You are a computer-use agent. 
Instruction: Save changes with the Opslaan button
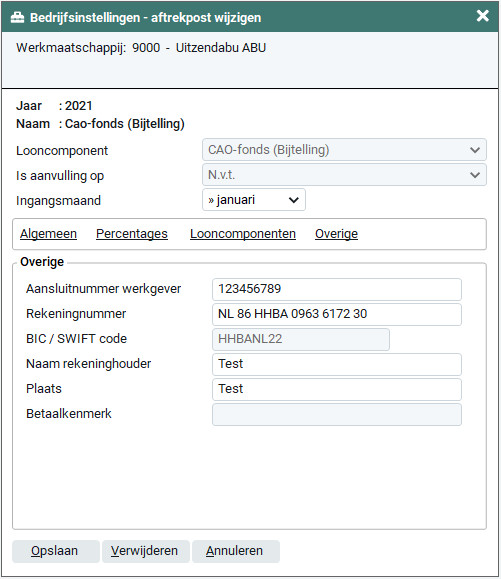[56, 551]
